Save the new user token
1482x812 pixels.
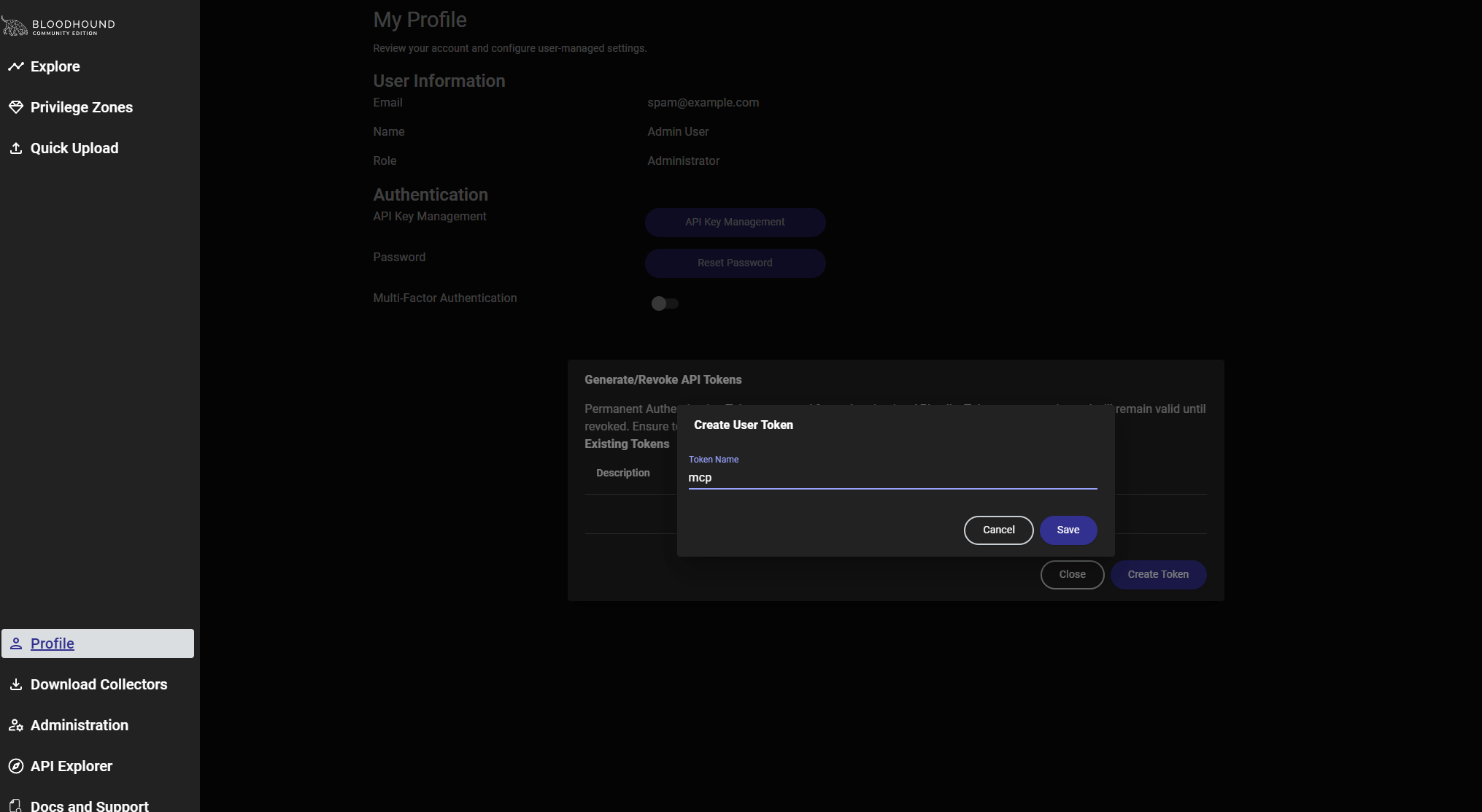point(1068,530)
